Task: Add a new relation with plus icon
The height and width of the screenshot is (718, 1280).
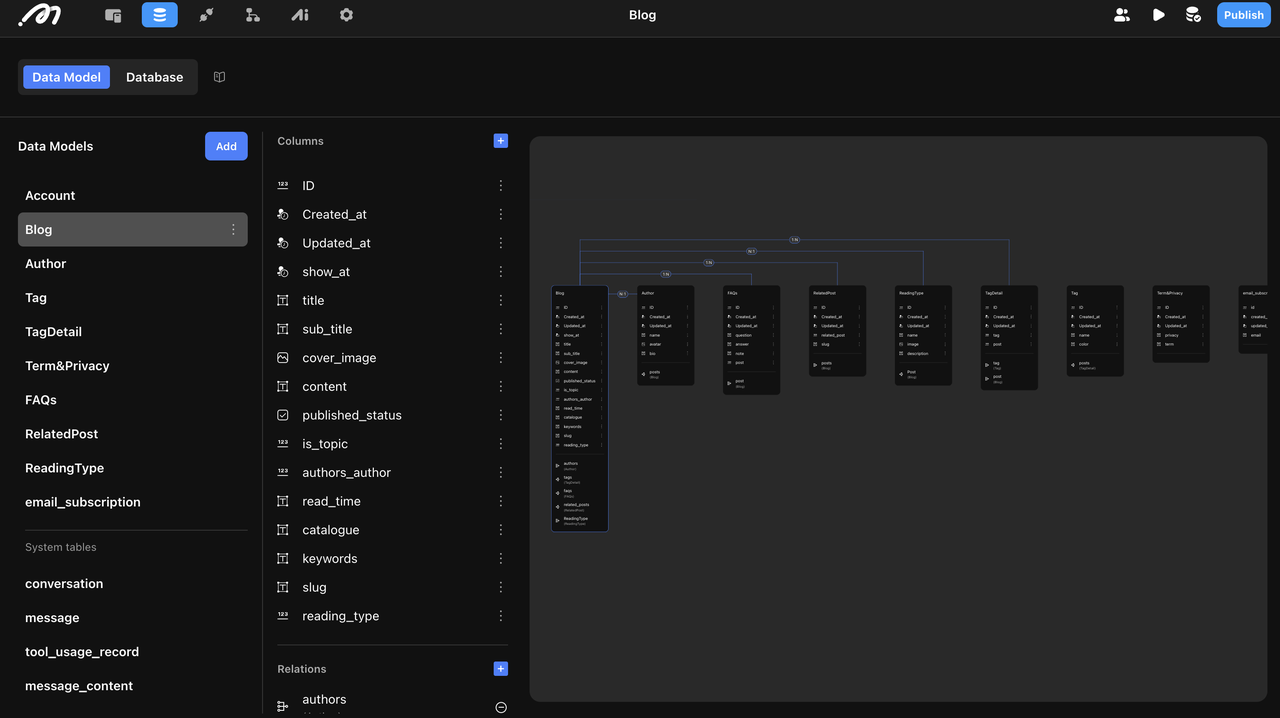Action: 501,669
